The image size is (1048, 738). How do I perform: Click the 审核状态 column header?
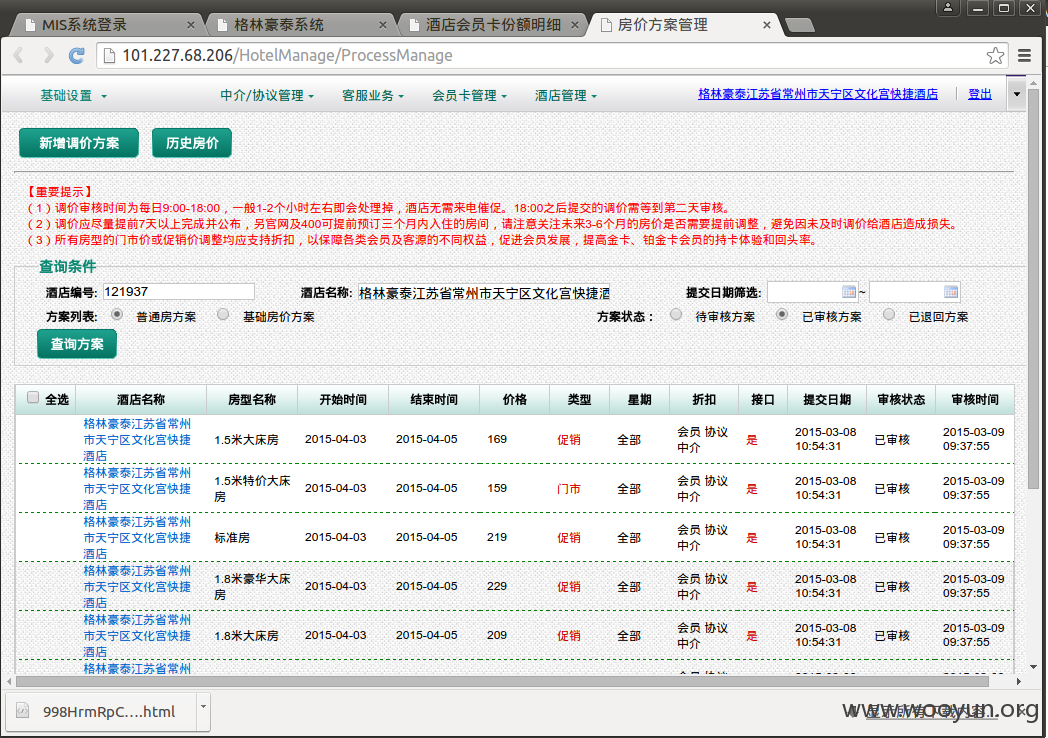(x=901, y=400)
